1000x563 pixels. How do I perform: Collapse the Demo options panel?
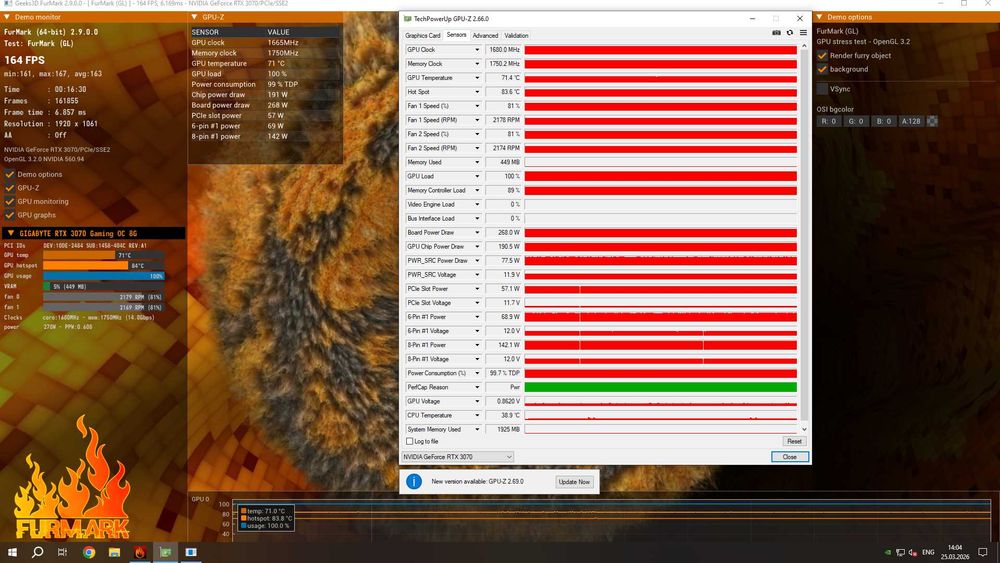point(820,17)
